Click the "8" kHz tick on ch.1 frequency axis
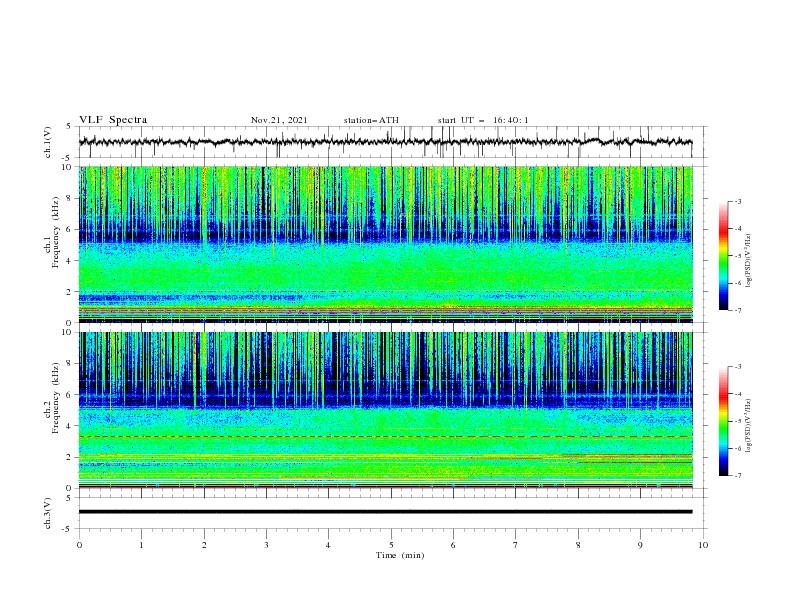 click(x=70, y=198)
